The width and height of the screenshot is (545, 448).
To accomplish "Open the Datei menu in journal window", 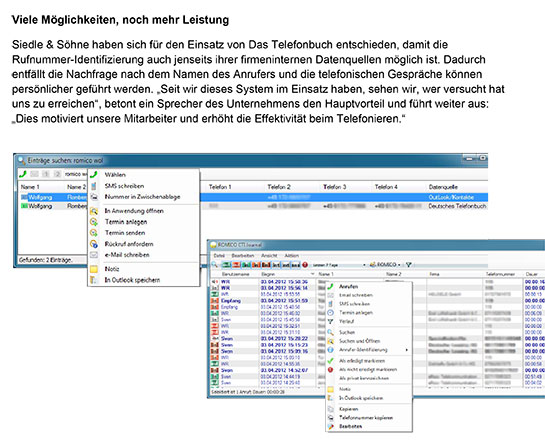I will [219, 255].
